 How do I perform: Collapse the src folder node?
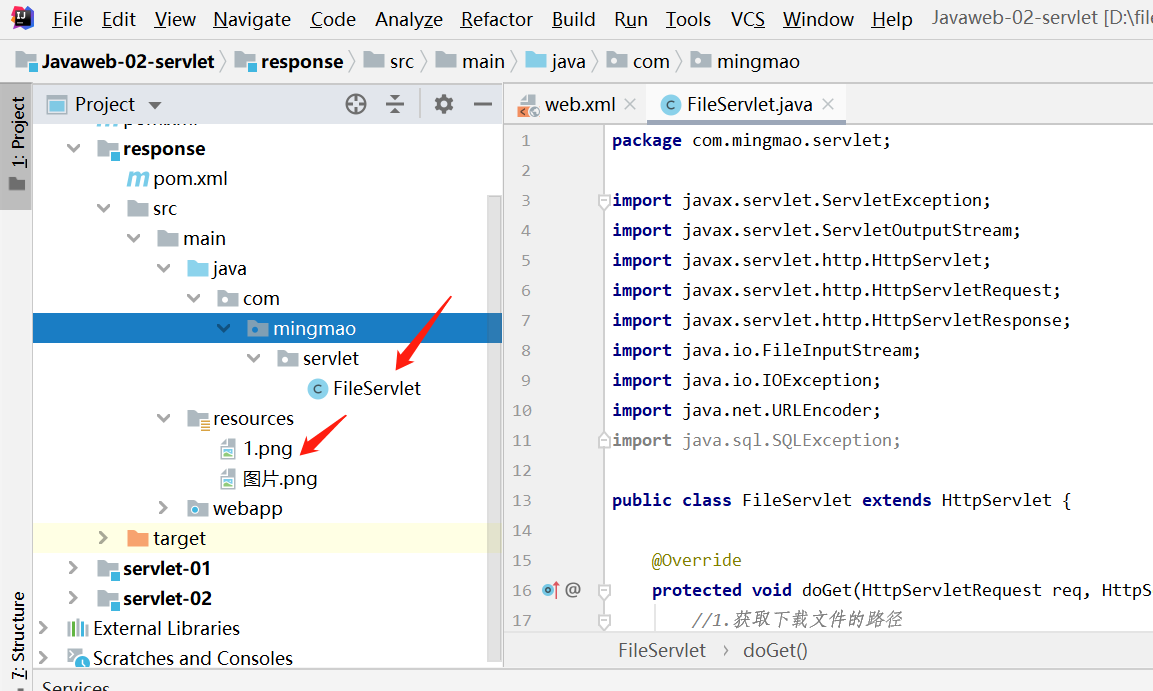(x=104, y=209)
